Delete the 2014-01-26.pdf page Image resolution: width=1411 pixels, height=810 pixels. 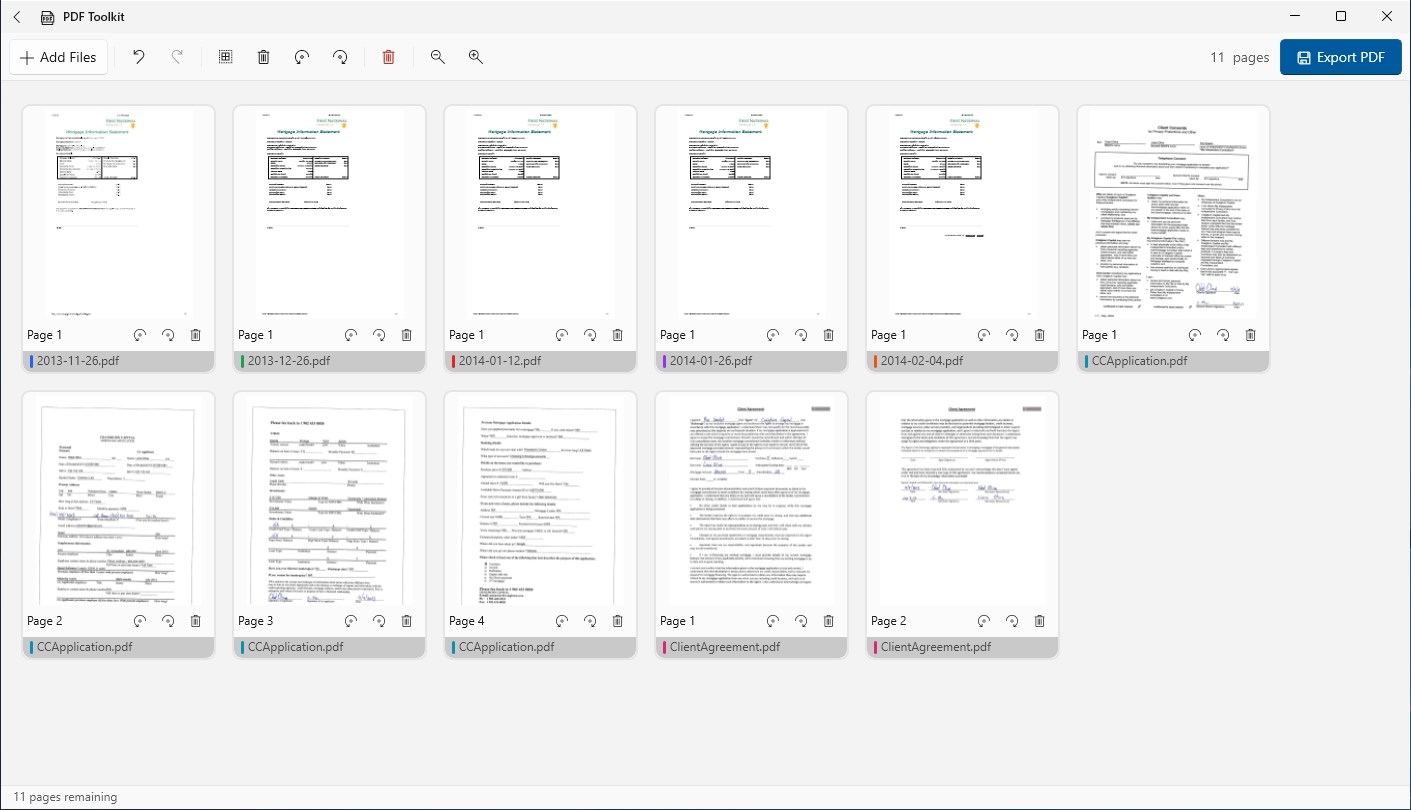[x=829, y=335]
